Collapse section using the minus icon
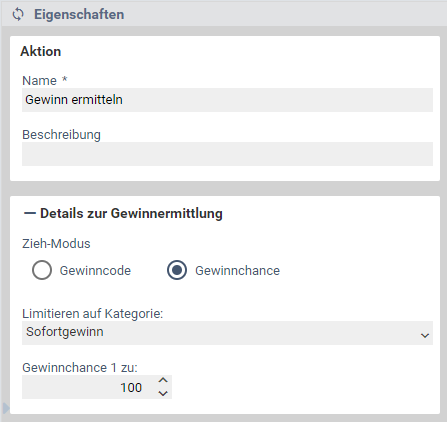Image resolution: width=447 pixels, height=422 pixels. (x=30, y=214)
